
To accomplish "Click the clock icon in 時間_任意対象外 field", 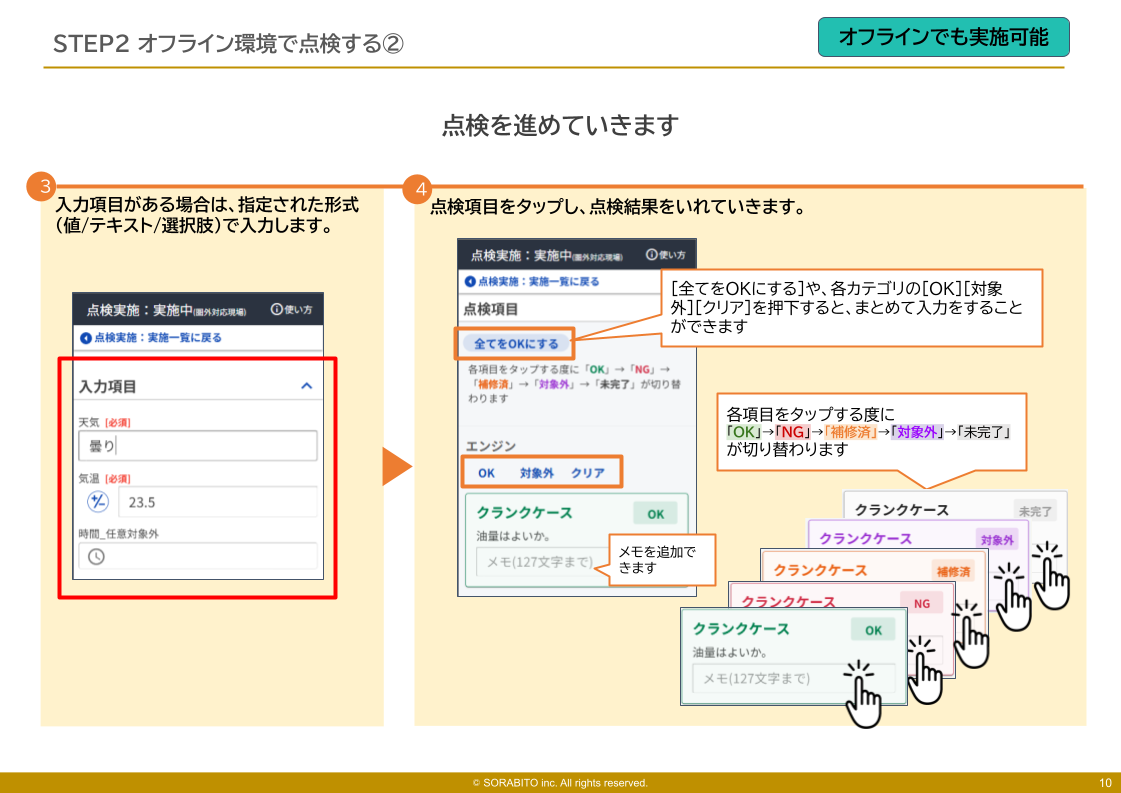I will coord(96,557).
